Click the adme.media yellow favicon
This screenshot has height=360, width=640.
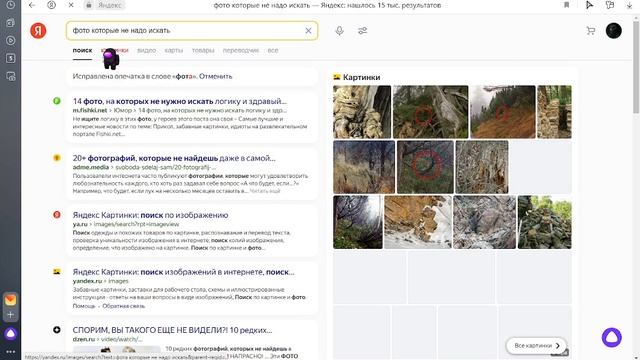(57, 158)
